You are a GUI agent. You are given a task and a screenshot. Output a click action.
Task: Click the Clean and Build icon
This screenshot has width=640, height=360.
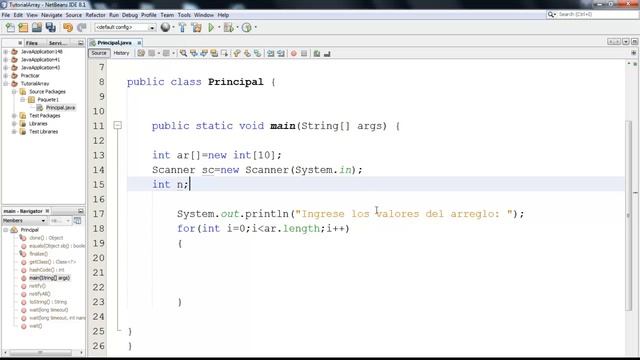[x=196, y=27]
